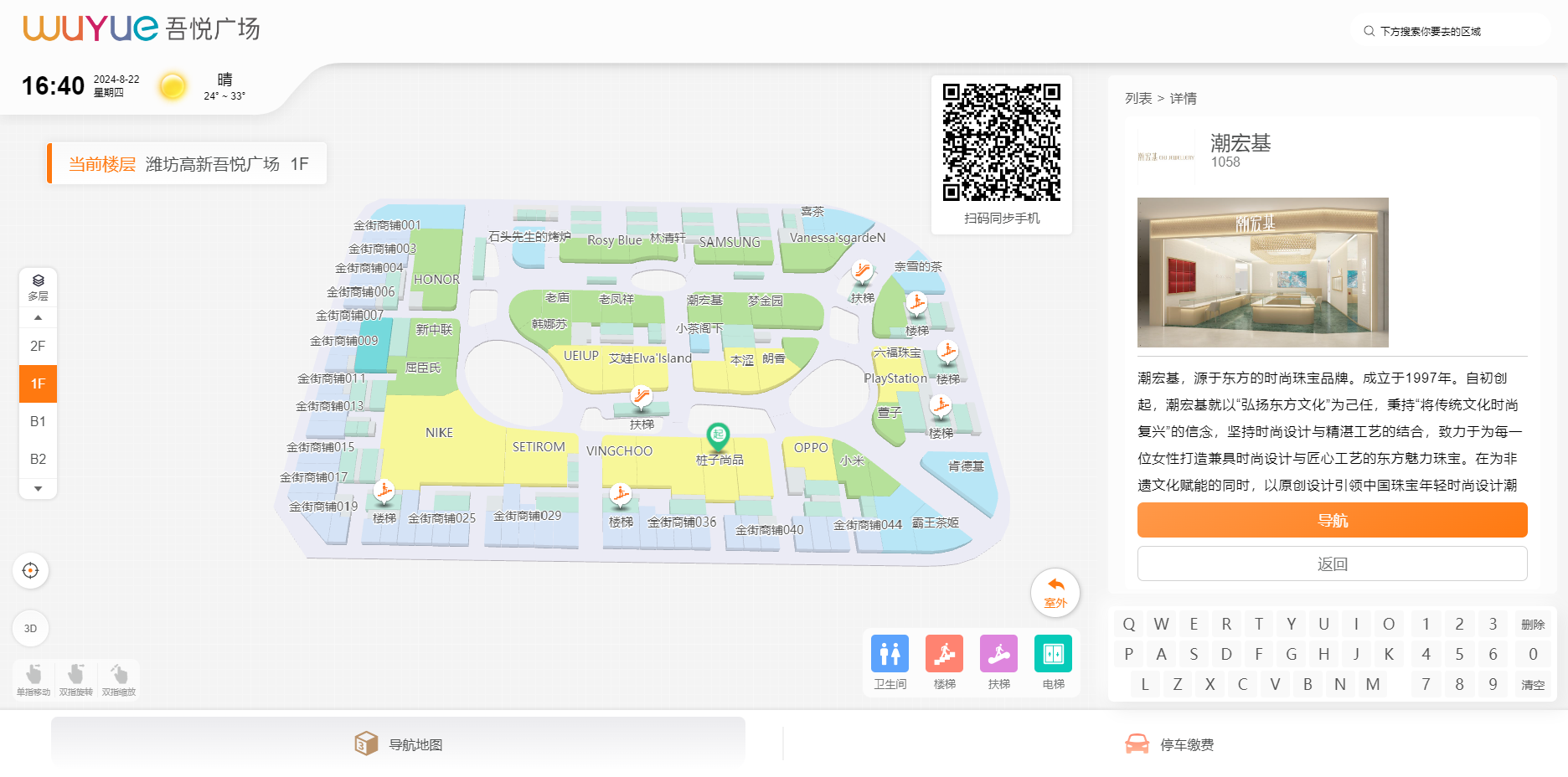Select the elevator (电梯) facility icon
This screenshot has height=777, width=1568.
[1053, 654]
